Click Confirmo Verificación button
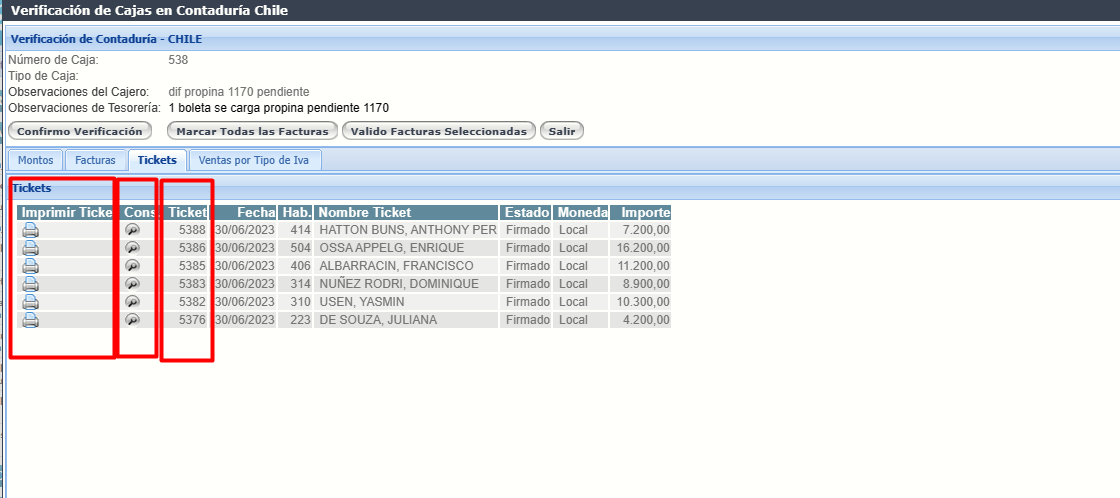Image resolution: width=1120 pixels, height=498 pixels. point(80,131)
